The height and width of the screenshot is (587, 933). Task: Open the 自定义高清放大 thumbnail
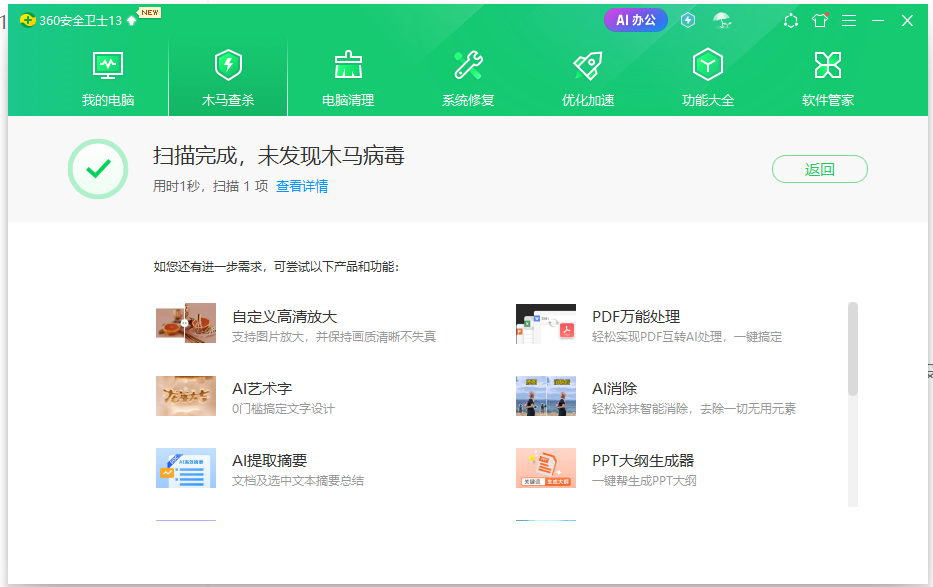pos(186,323)
